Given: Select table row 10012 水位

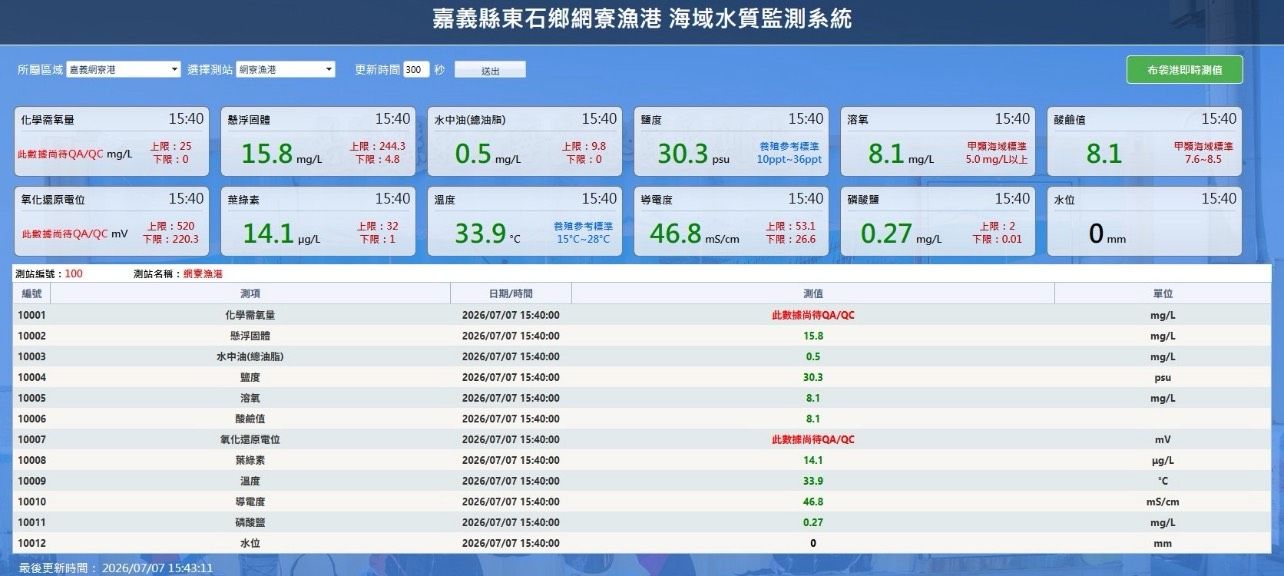Looking at the screenshot, I should (x=642, y=543).
